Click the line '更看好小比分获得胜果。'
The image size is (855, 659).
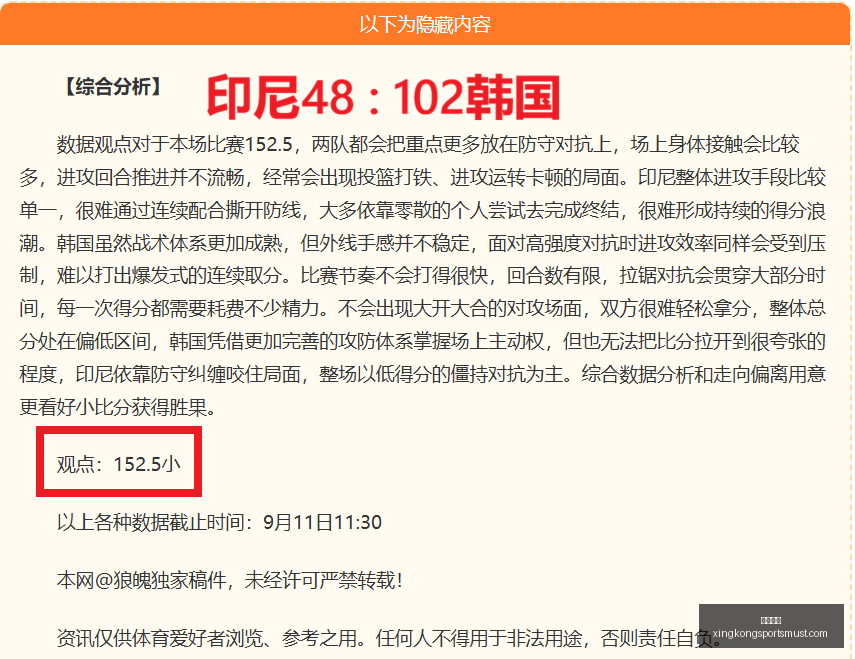coord(117,407)
